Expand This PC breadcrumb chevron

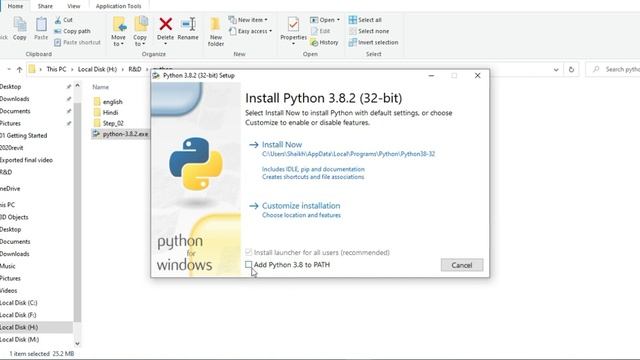coord(72,70)
